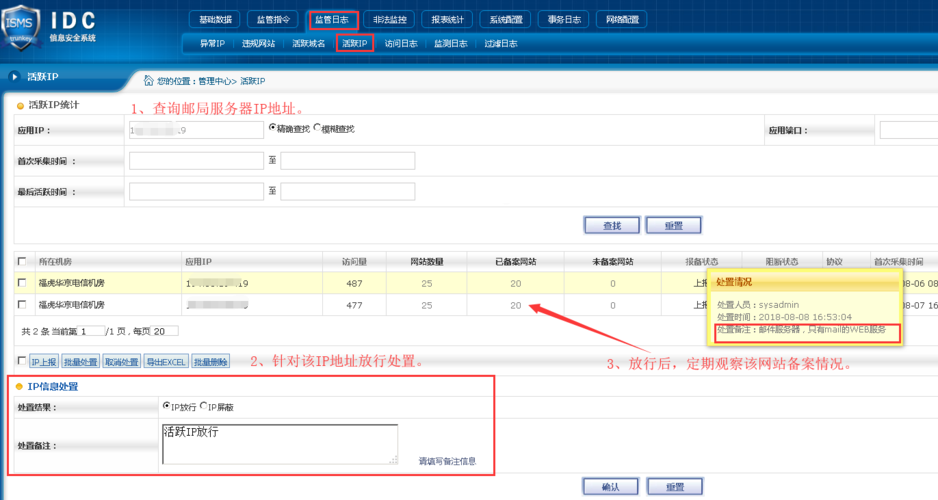
Task: Click 已备案网站 value 20 in 477 row
Action: [x=516, y=305]
